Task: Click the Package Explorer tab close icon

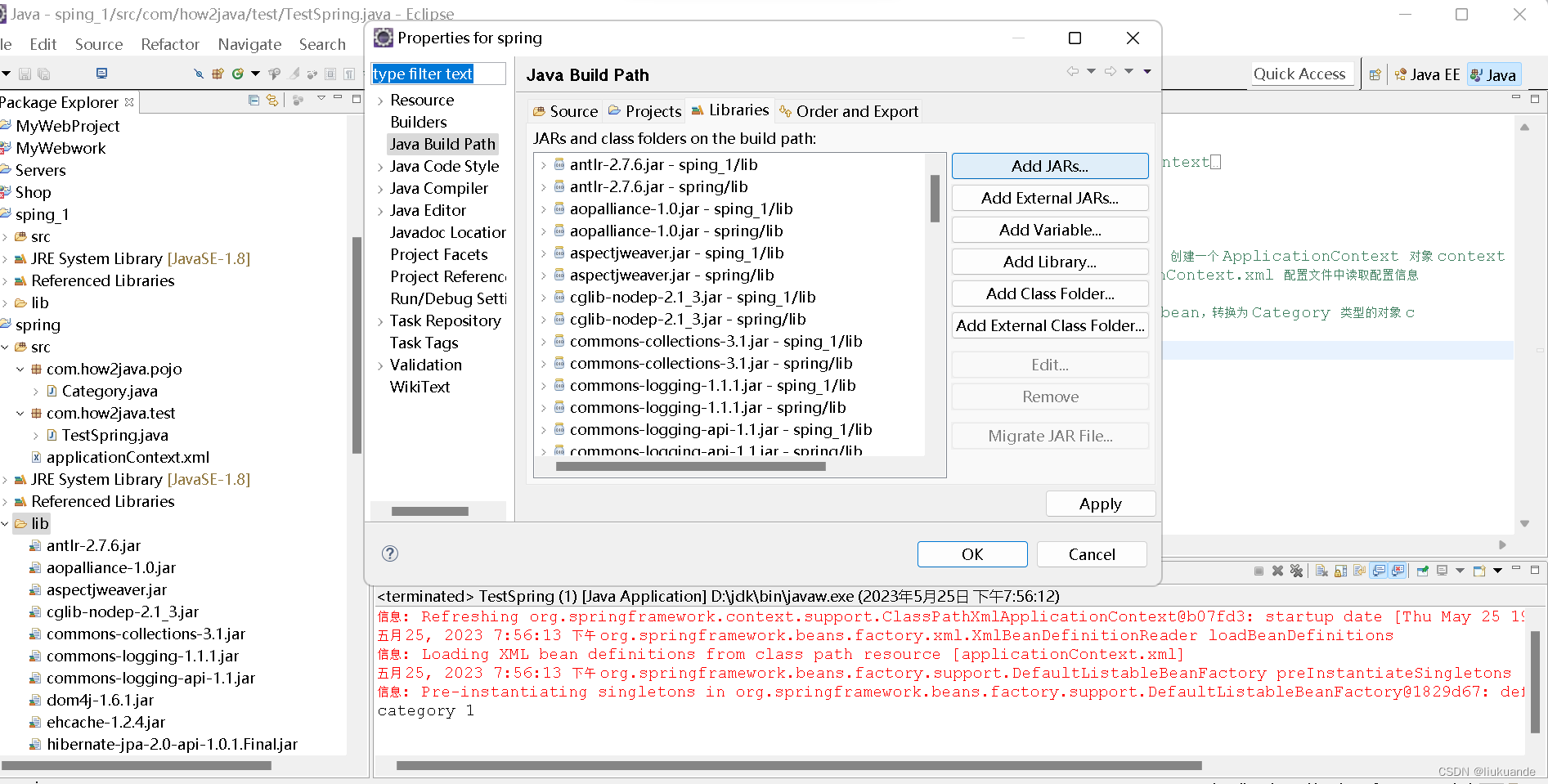Action: point(129,102)
